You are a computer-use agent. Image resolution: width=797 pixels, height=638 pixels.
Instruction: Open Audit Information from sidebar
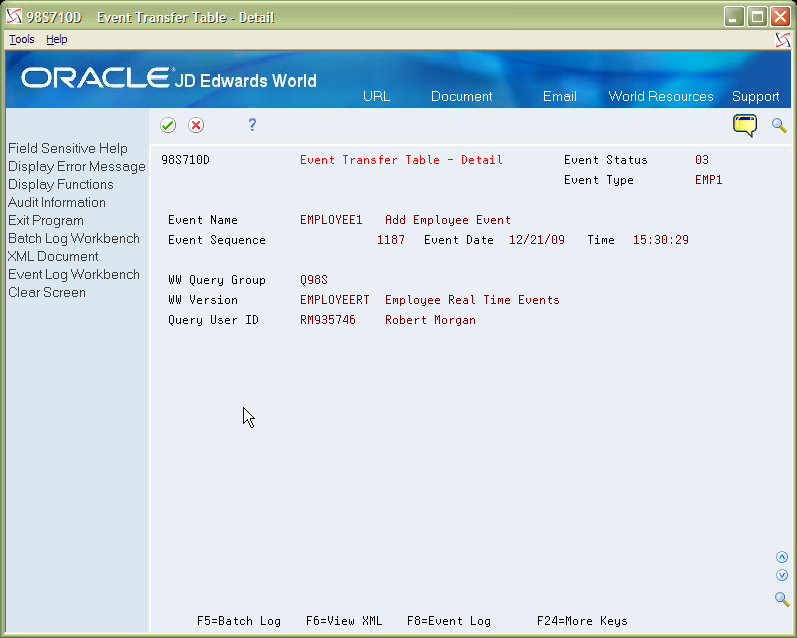click(x=56, y=202)
